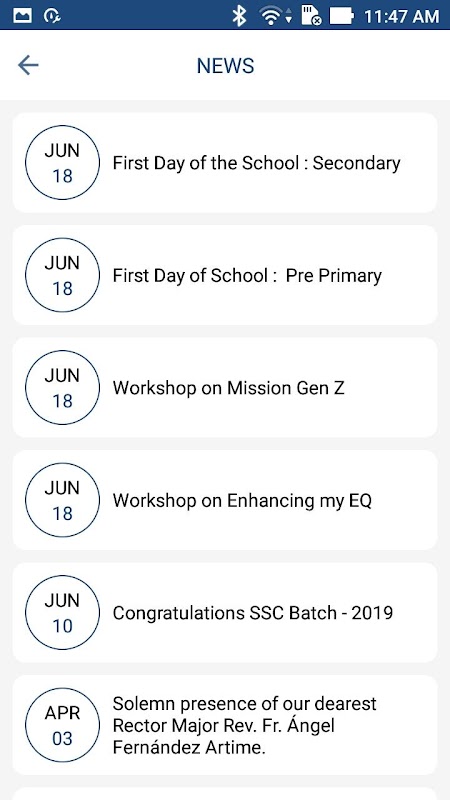The width and height of the screenshot is (450, 800).
Task: Tap the NEWS page title
Action: pyautogui.click(x=226, y=66)
